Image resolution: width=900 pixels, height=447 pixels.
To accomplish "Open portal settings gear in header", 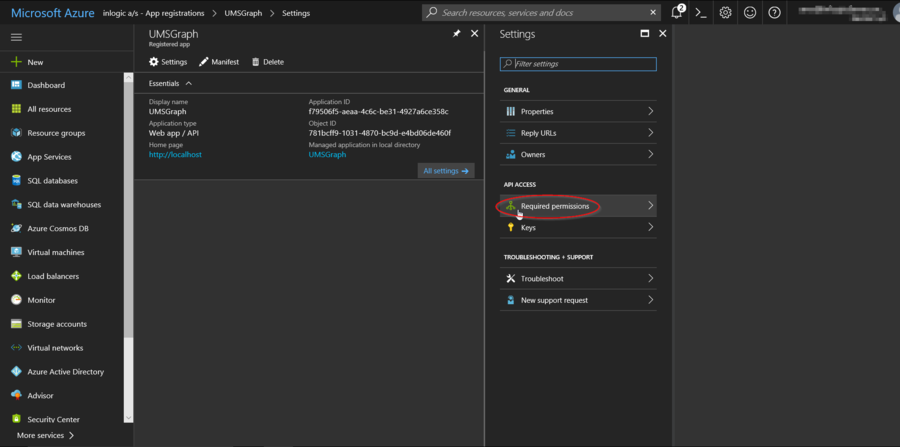I will click(x=725, y=13).
